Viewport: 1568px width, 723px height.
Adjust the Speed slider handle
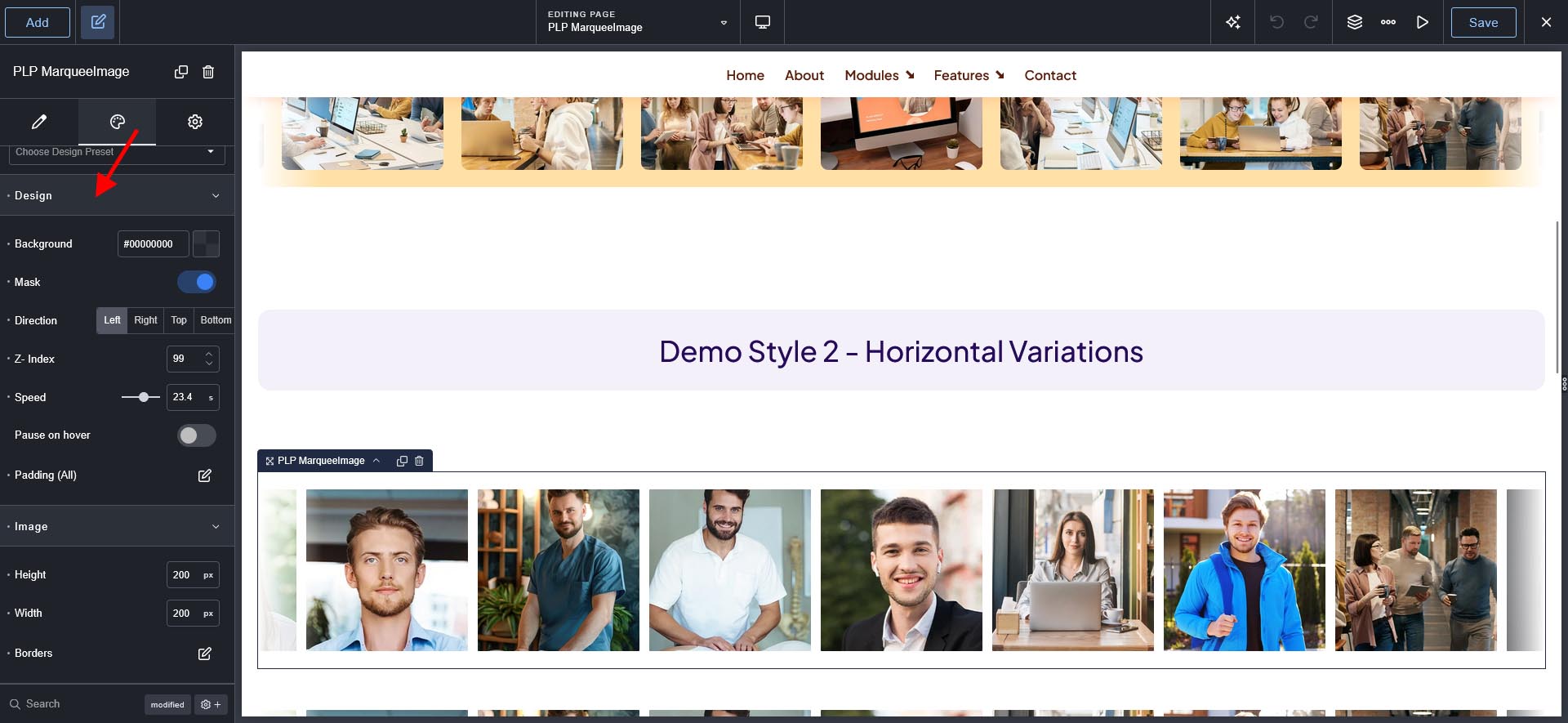(x=144, y=397)
